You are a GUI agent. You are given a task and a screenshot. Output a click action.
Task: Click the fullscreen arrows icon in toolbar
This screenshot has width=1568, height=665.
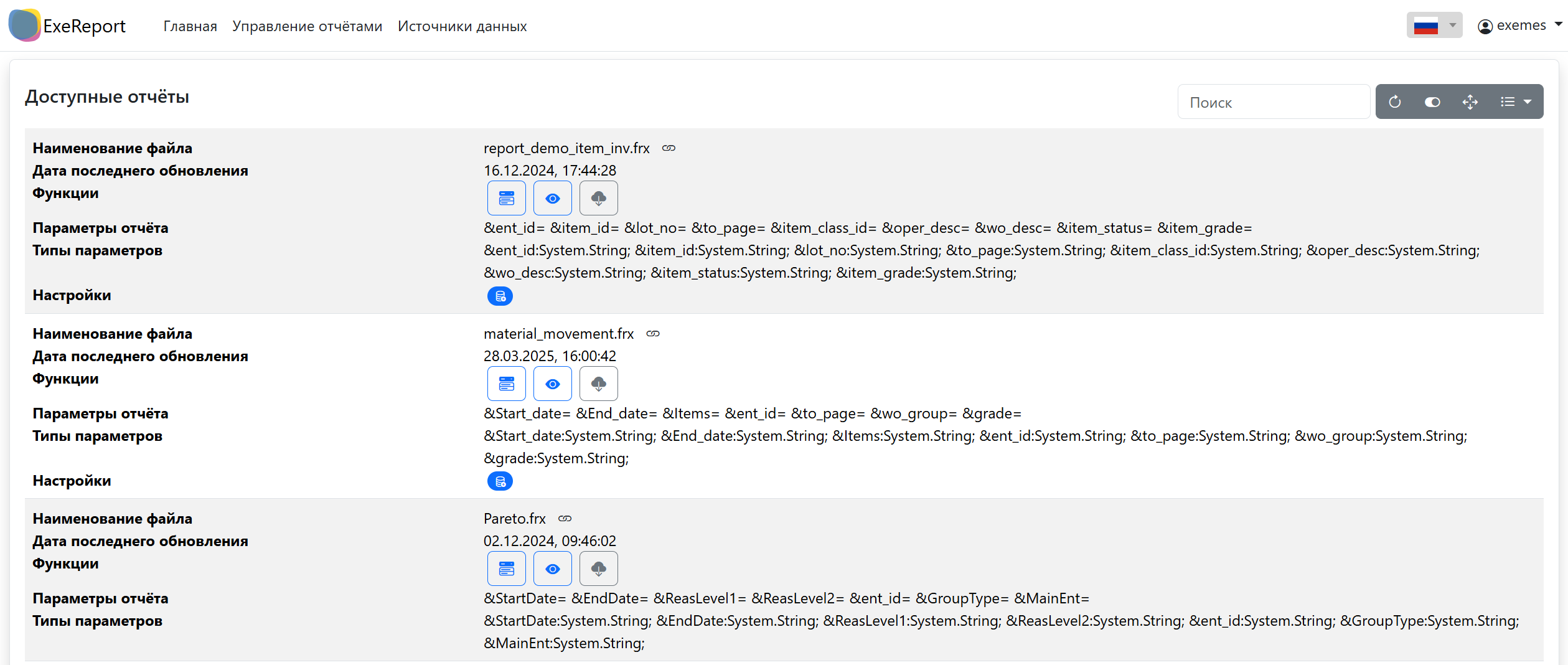tap(1470, 101)
